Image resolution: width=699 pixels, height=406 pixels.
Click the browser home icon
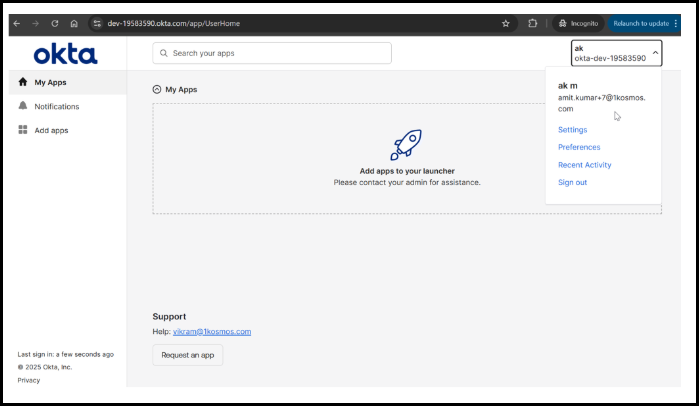click(x=73, y=23)
